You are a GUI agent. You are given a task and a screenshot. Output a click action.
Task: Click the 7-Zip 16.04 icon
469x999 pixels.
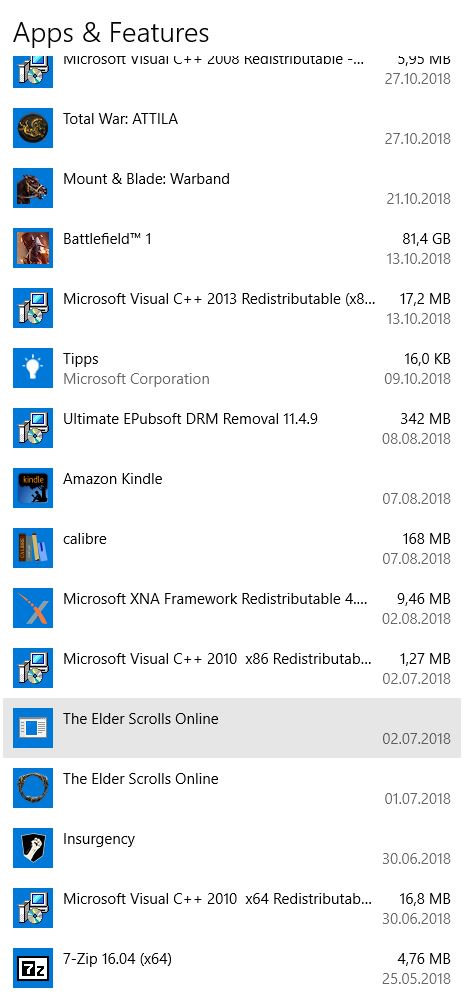[x=32, y=968]
